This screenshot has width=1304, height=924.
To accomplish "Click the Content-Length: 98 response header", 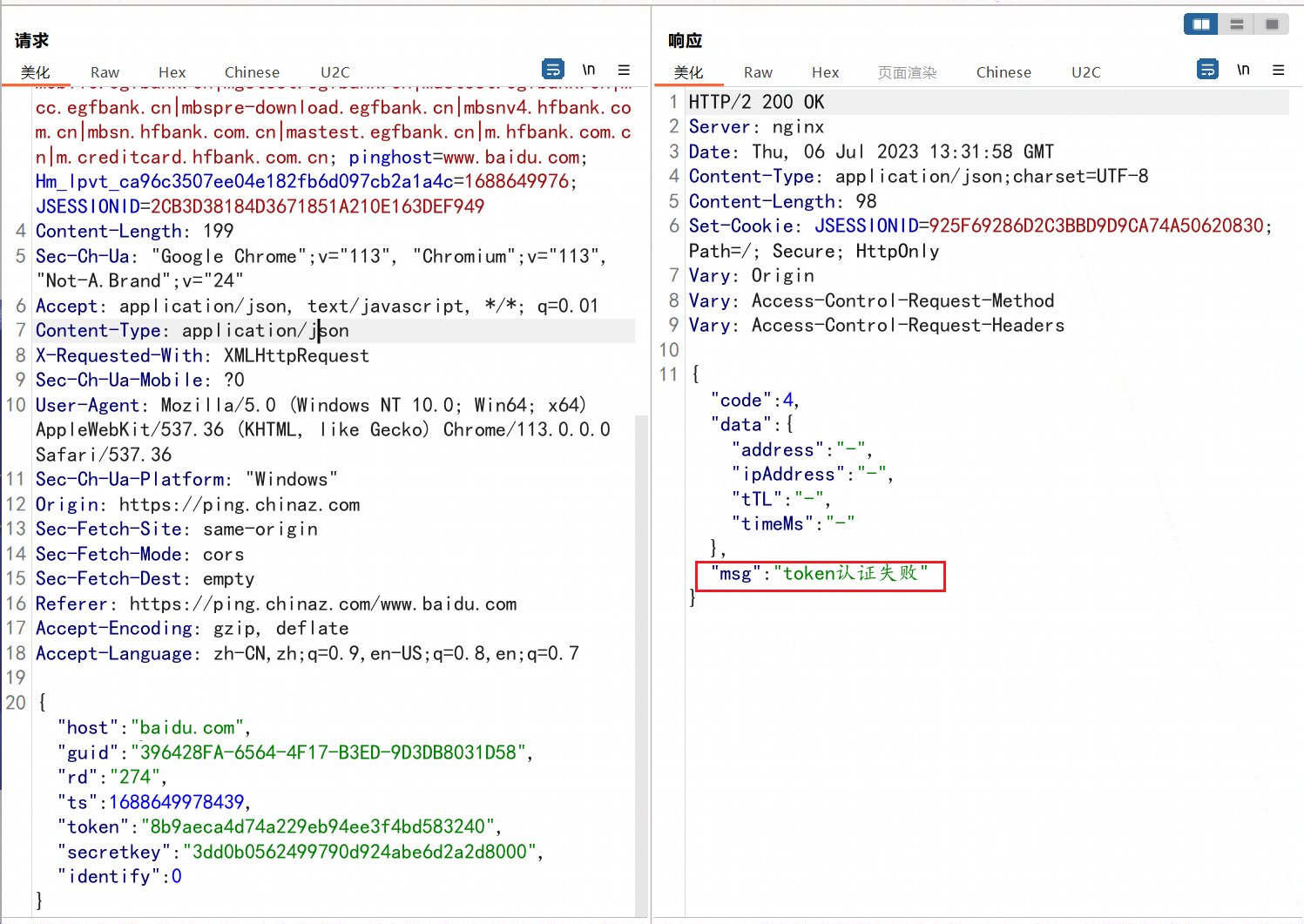I will click(x=782, y=201).
